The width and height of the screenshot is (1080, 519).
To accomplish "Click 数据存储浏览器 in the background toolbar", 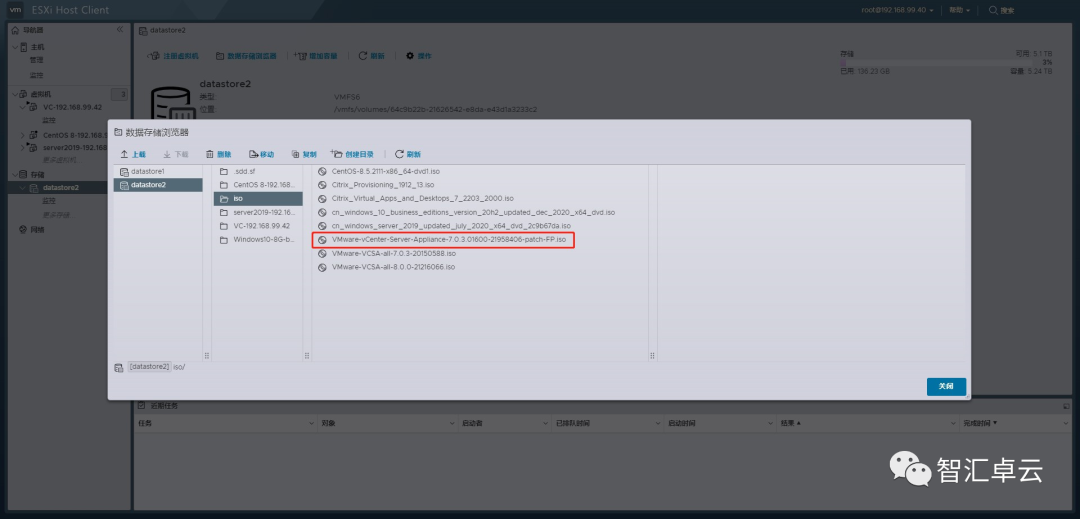I will point(247,56).
